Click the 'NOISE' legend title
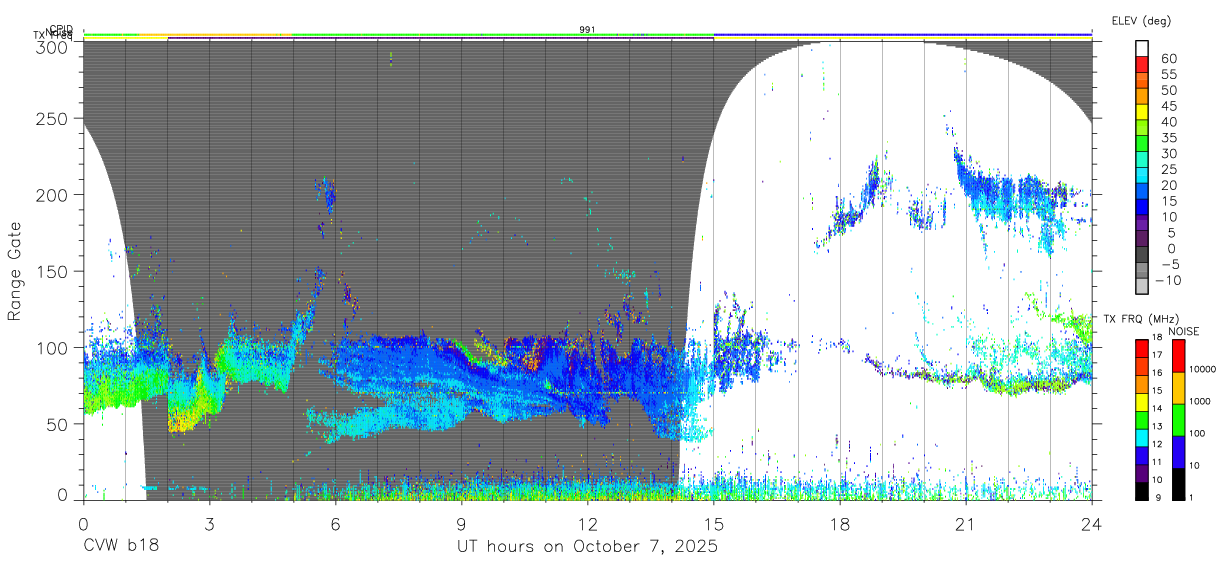Screen dimensions: 1228x567 (1186, 331)
